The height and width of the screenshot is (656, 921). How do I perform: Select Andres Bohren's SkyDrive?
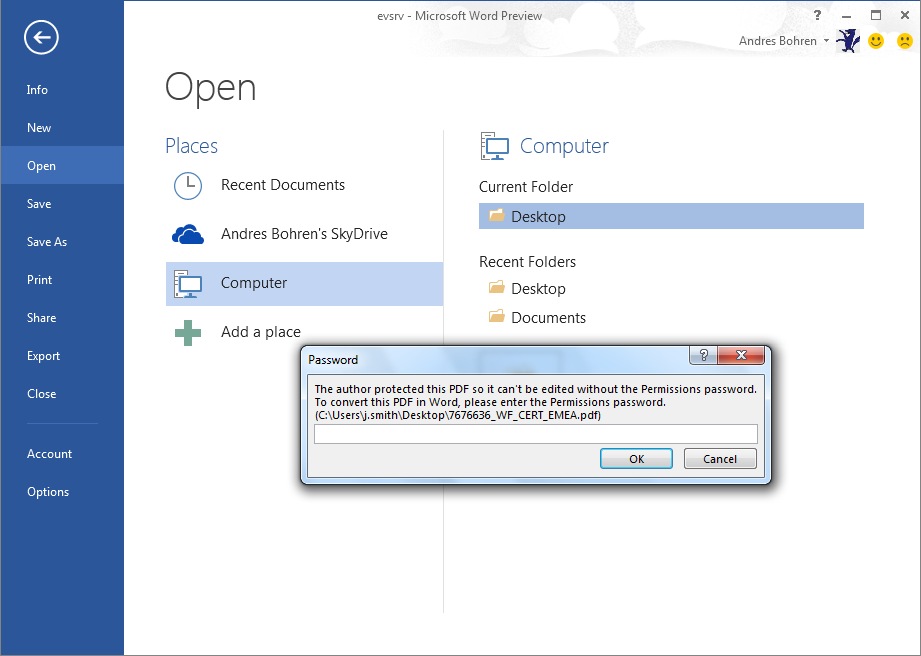coord(304,234)
